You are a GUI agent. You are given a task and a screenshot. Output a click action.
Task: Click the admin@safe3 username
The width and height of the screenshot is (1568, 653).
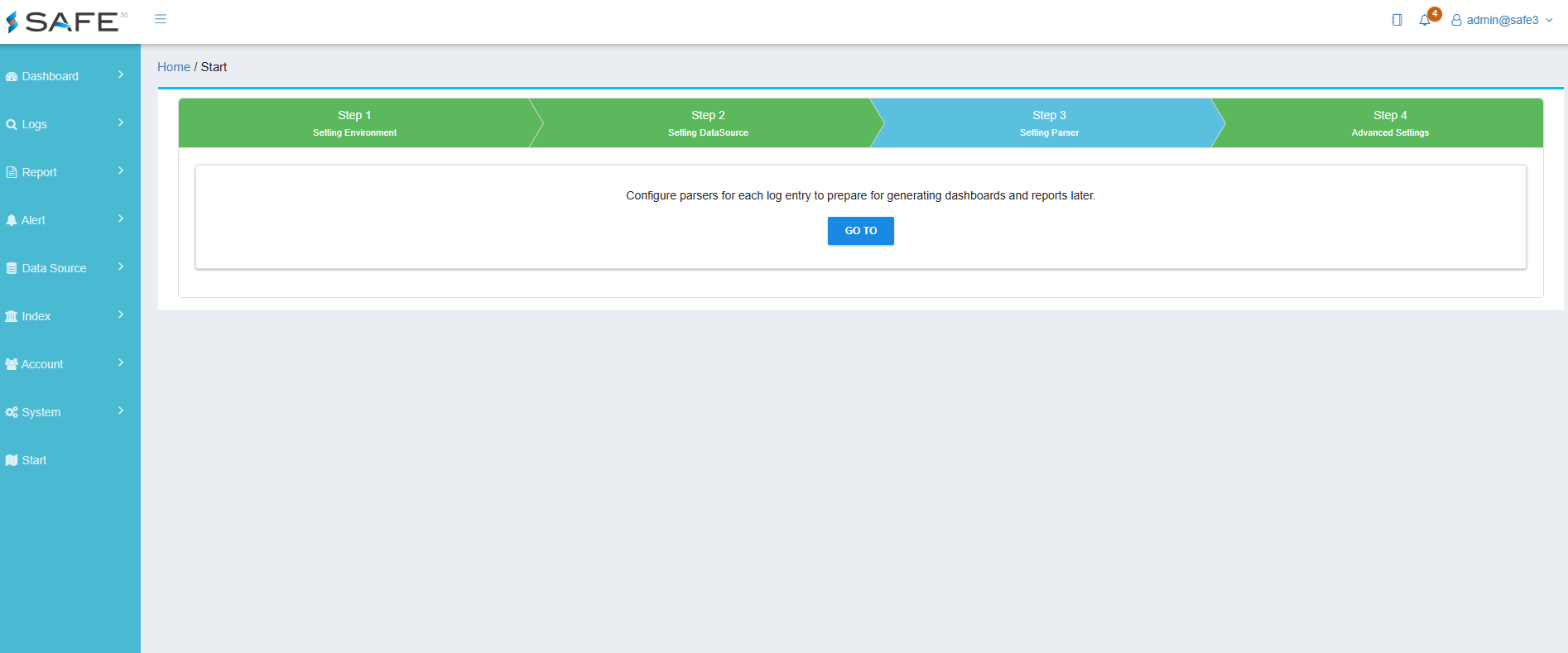1503,21
